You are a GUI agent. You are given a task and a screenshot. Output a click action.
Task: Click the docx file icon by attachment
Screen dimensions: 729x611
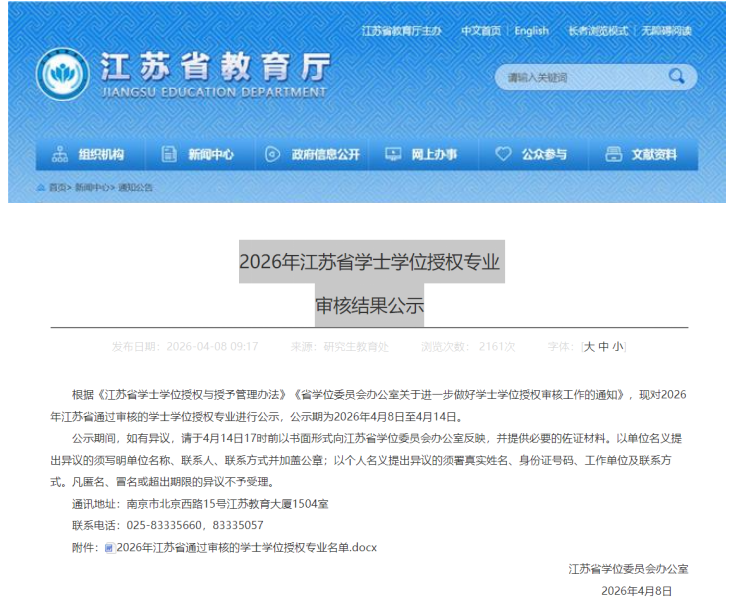[109, 547]
